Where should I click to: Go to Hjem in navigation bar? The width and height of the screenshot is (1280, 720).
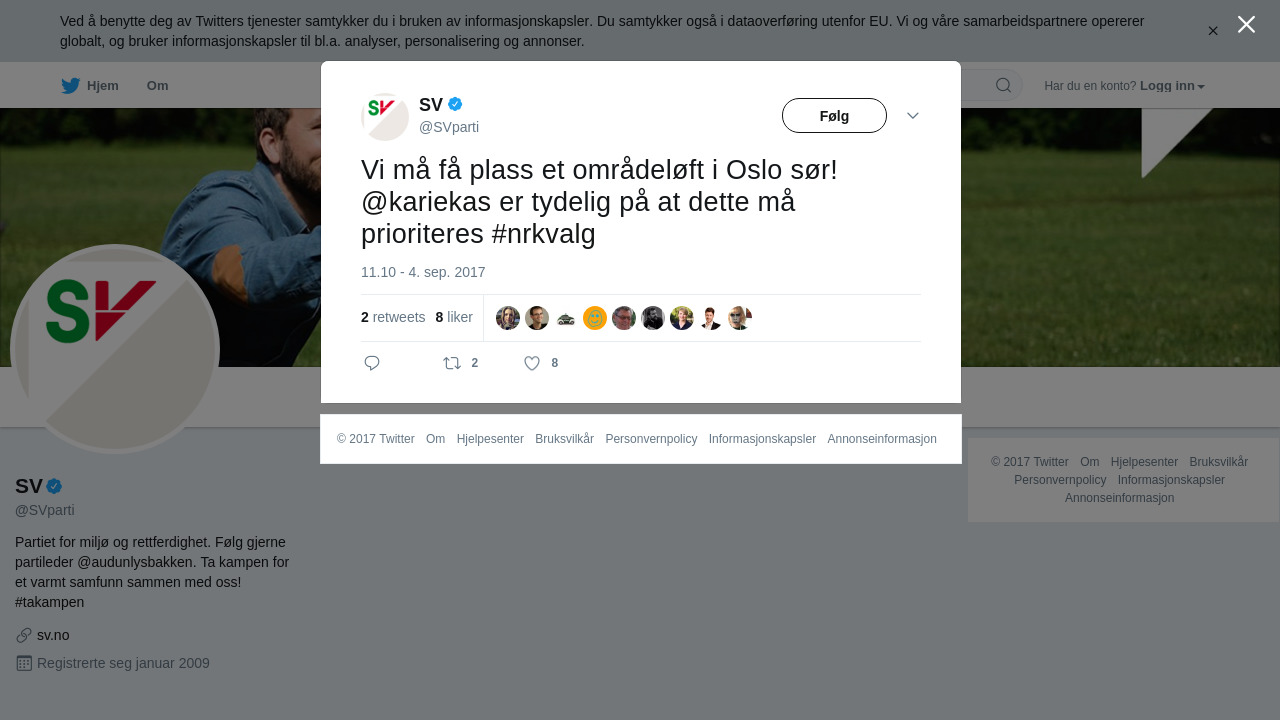coord(103,86)
